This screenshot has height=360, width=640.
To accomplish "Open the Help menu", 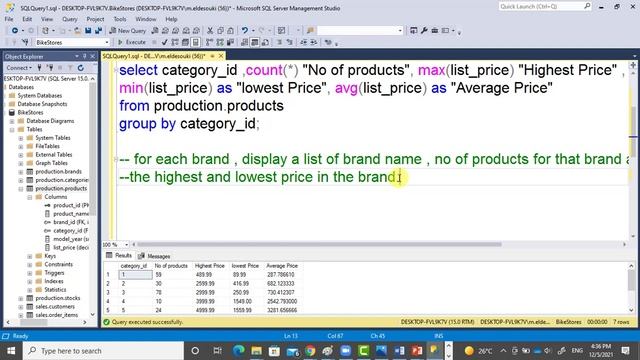I will (x=171, y=19).
